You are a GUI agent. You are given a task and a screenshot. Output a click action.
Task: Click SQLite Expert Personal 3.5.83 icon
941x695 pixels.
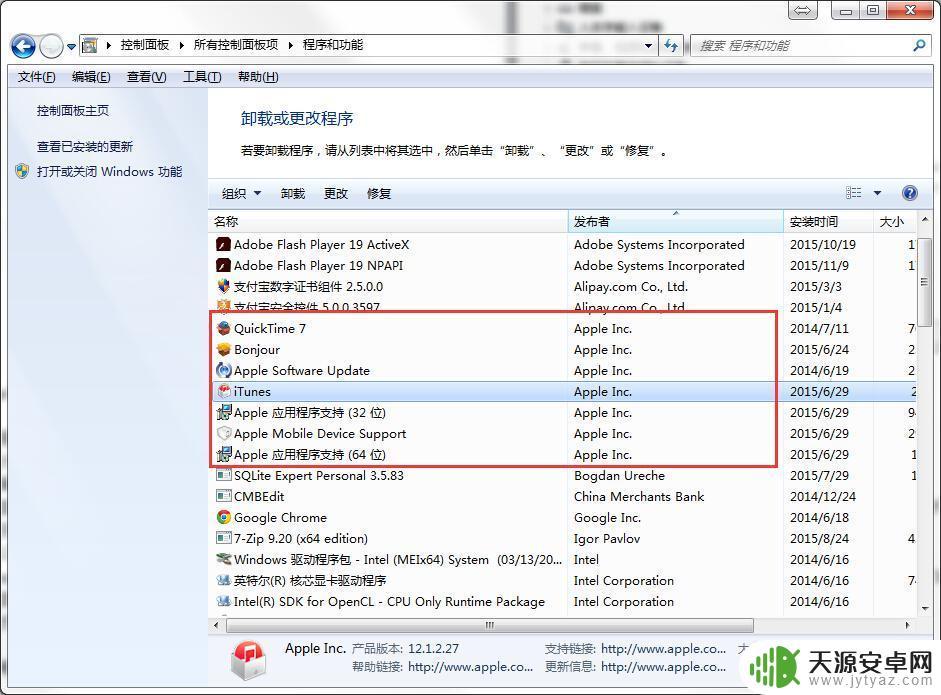223,475
